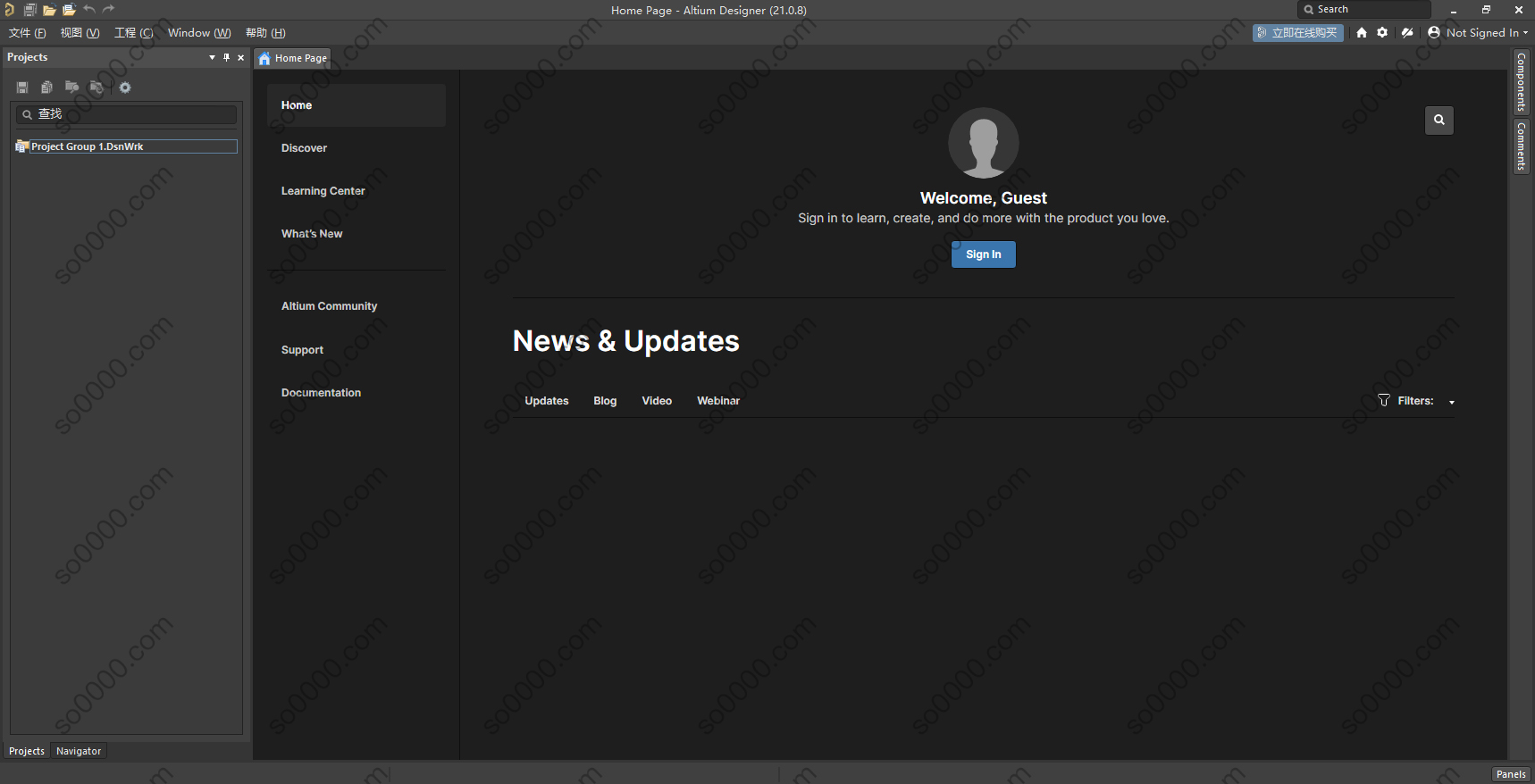
Task: Open the Comments side panel tab
Action: pyautogui.click(x=1521, y=146)
